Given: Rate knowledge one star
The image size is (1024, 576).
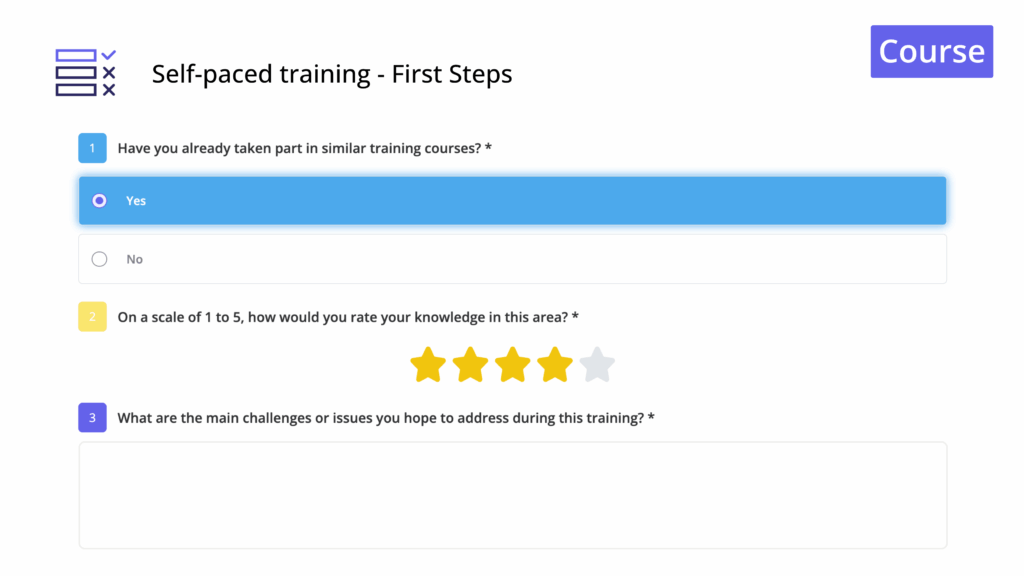Looking at the screenshot, I should pyautogui.click(x=428, y=365).
